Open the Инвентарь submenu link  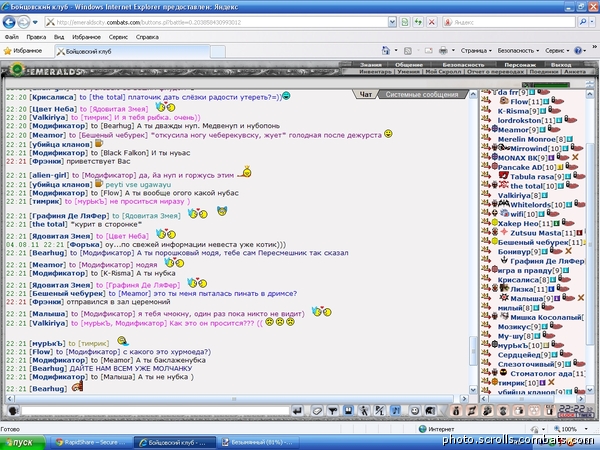point(375,72)
